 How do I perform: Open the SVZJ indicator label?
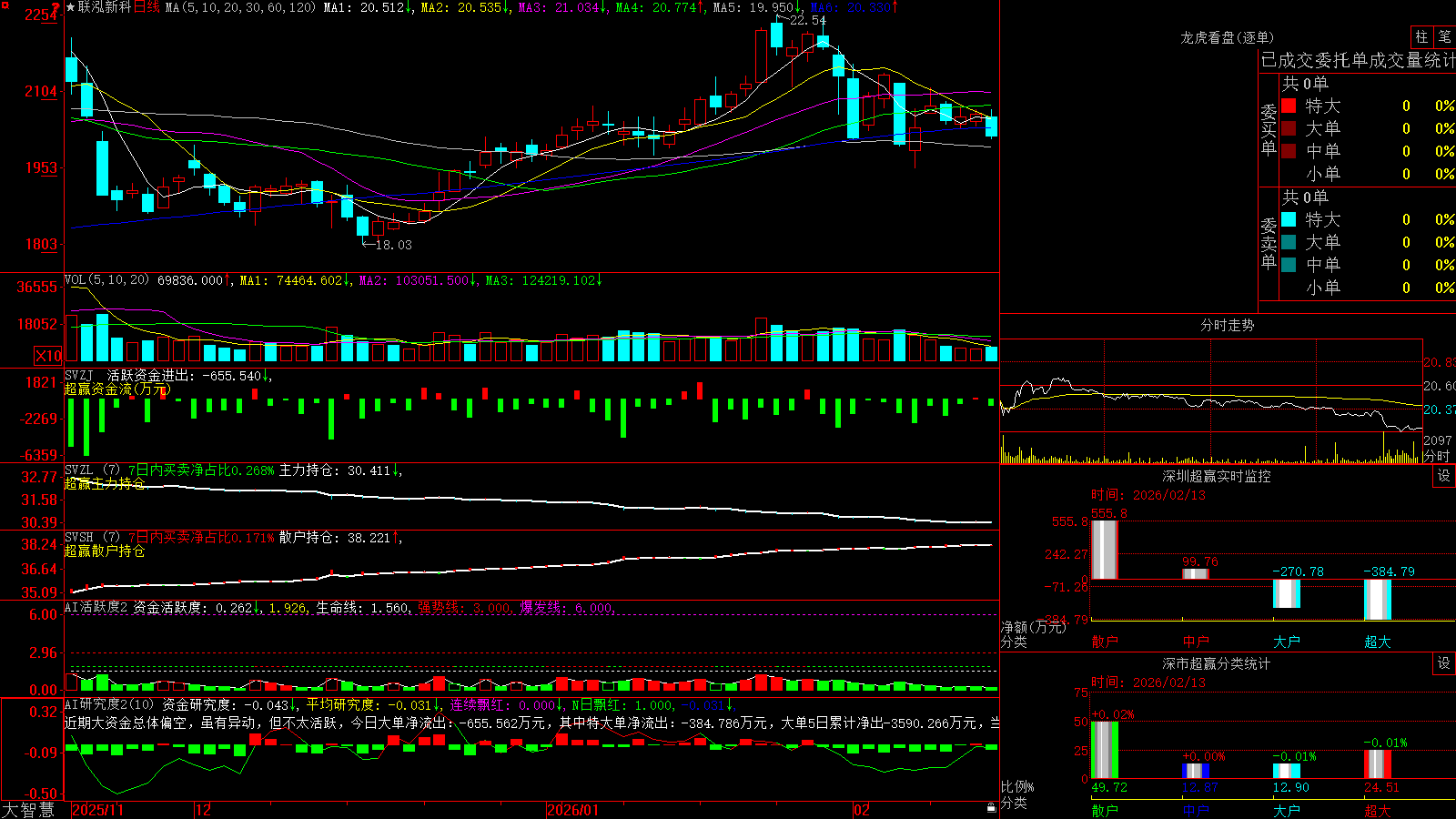coord(79,376)
